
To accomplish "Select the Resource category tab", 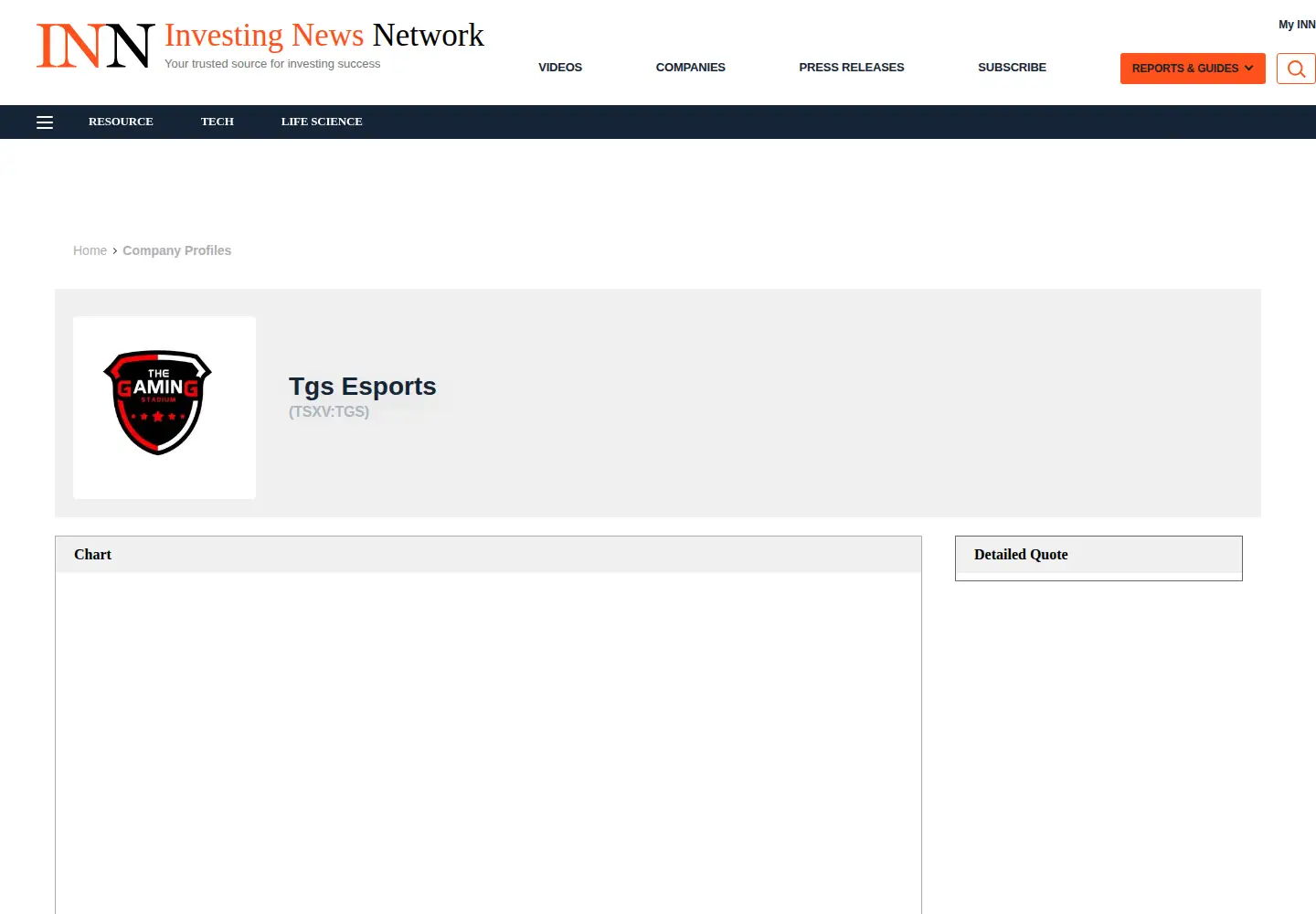I will pos(121,122).
